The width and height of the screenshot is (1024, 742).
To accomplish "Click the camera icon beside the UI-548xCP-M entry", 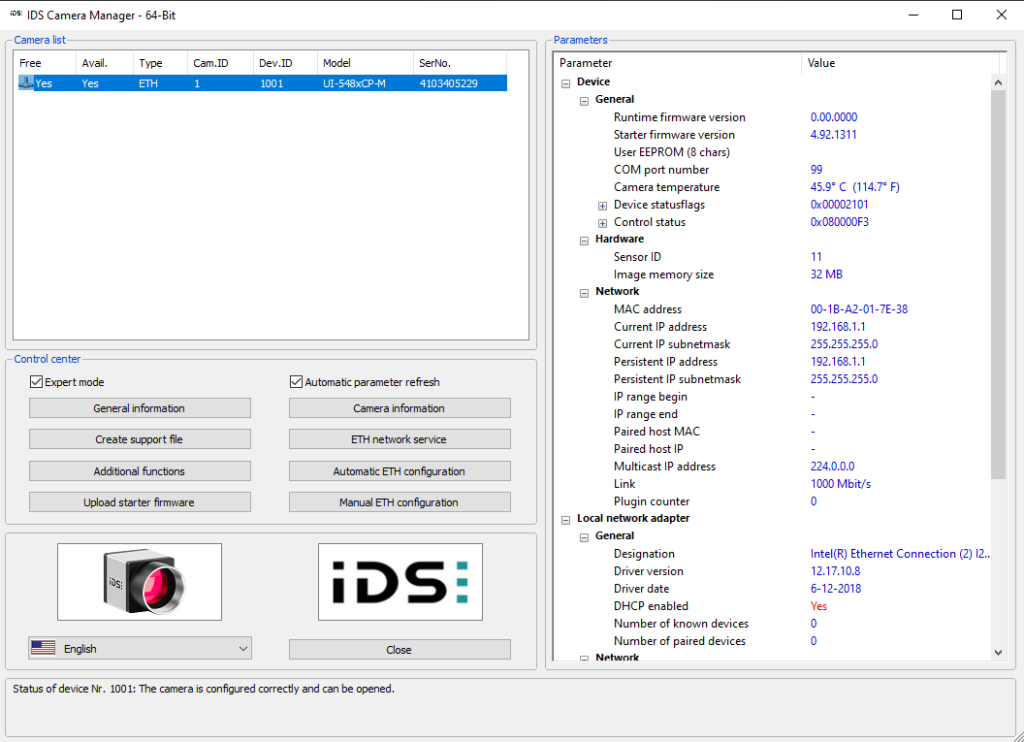I will tap(26, 83).
